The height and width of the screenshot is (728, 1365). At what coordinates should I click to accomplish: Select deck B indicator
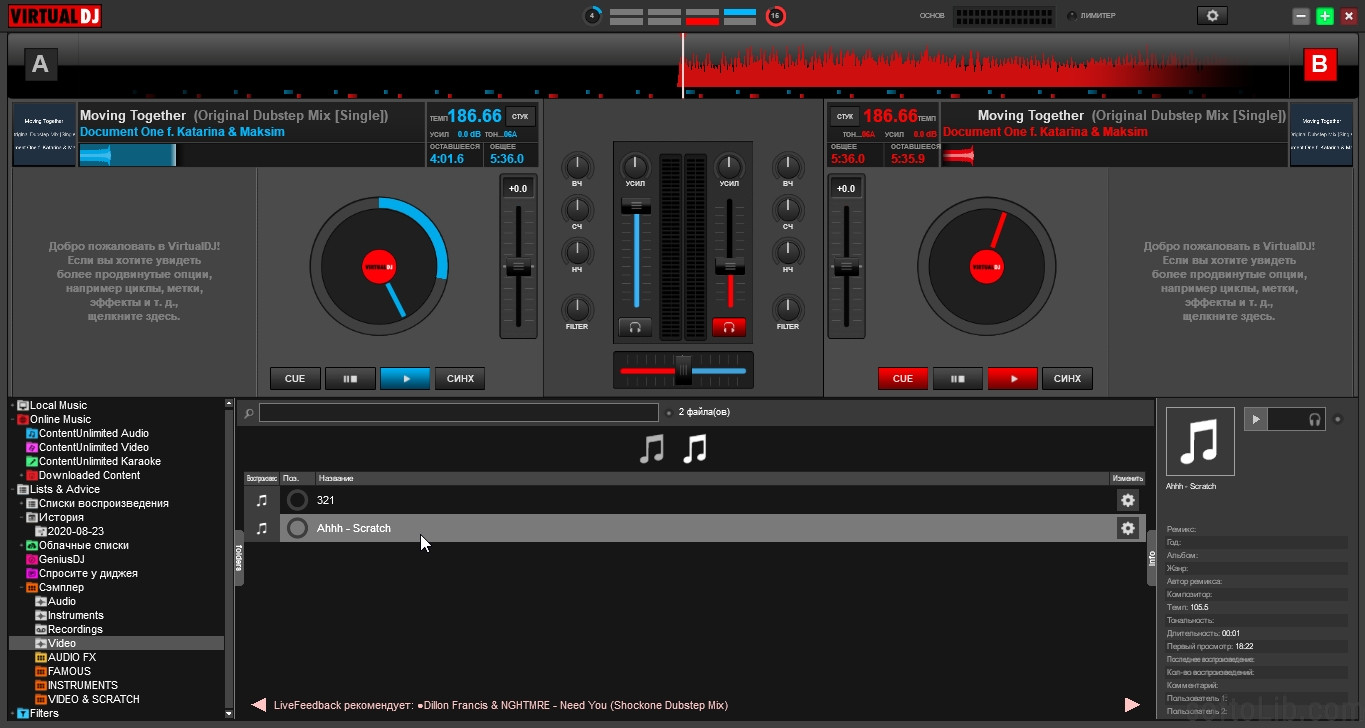coord(1319,65)
